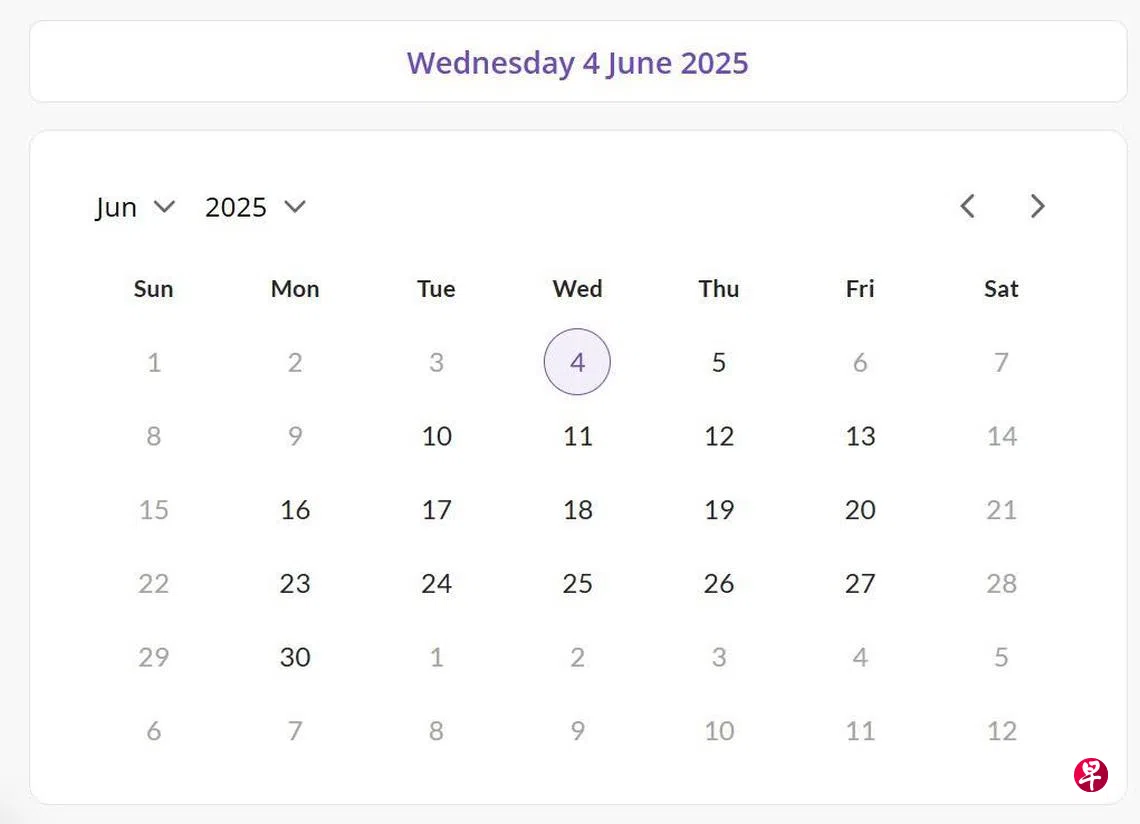Pick Monday 23 June
This screenshot has width=1140, height=824.
click(x=295, y=584)
